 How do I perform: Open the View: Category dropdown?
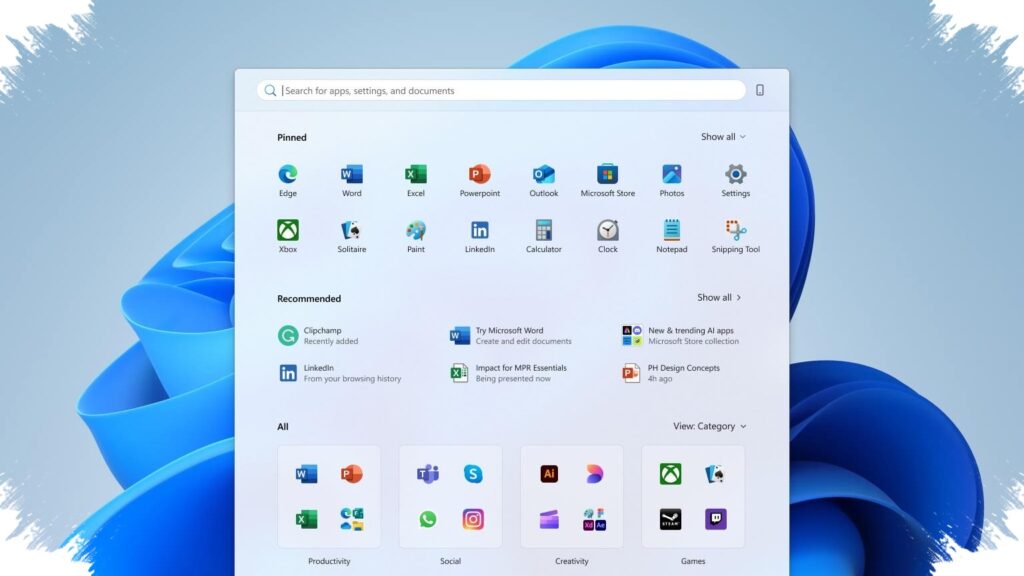coord(709,426)
